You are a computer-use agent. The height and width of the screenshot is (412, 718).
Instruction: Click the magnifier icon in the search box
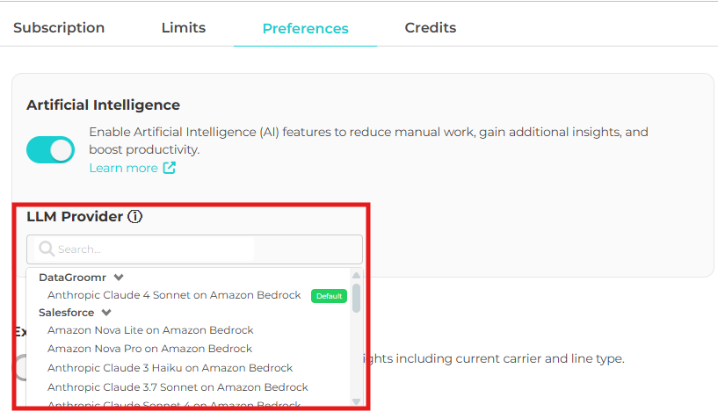[x=46, y=249]
